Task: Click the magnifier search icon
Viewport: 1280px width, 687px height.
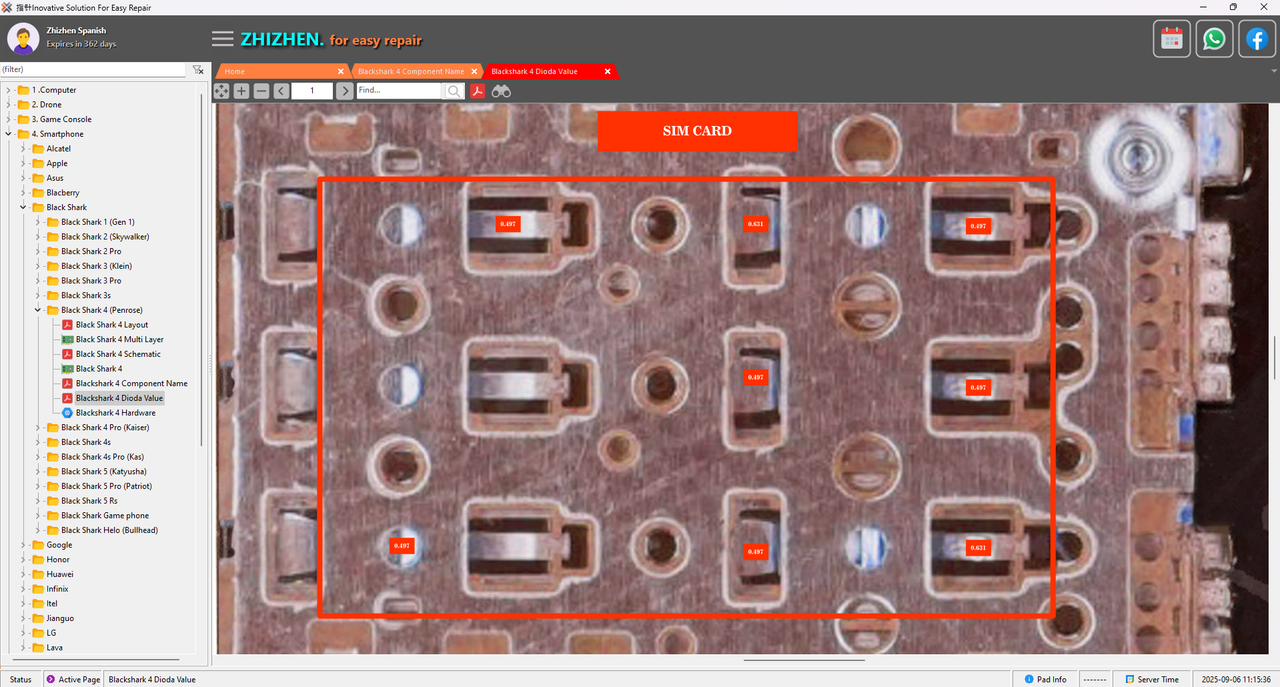Action: pyautogui.click(x=454, y=91)
